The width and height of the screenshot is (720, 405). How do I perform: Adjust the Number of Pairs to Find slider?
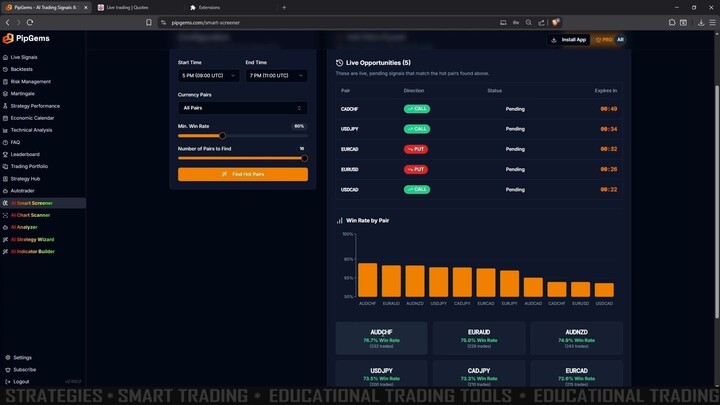coord(304,158)
